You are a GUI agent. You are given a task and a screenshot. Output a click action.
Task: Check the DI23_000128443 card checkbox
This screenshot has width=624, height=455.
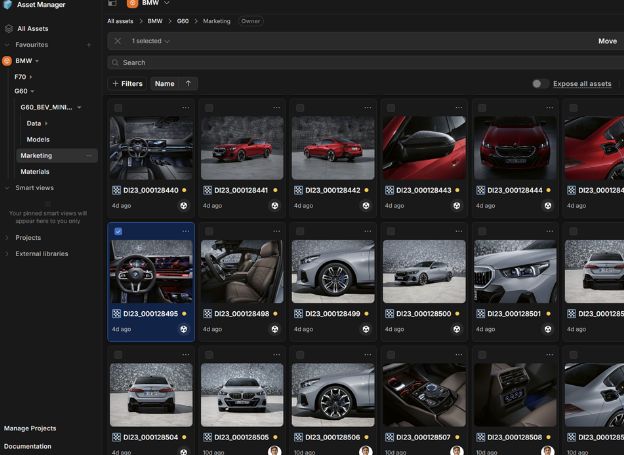(391, 108)
